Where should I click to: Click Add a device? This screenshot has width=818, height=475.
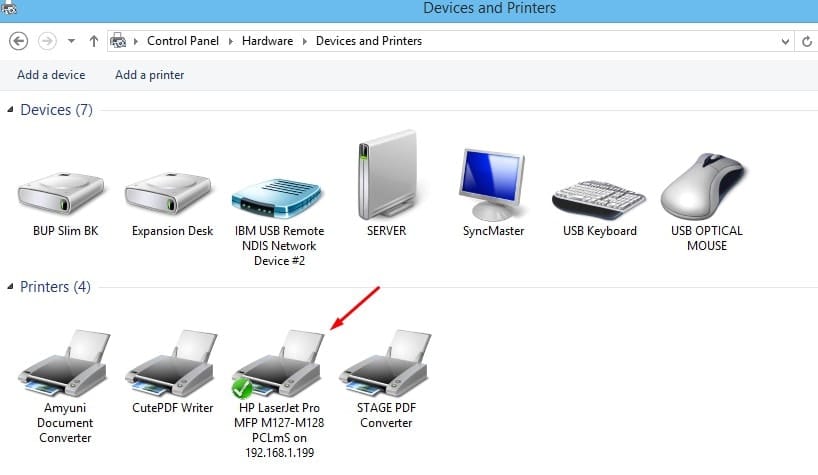51,75
